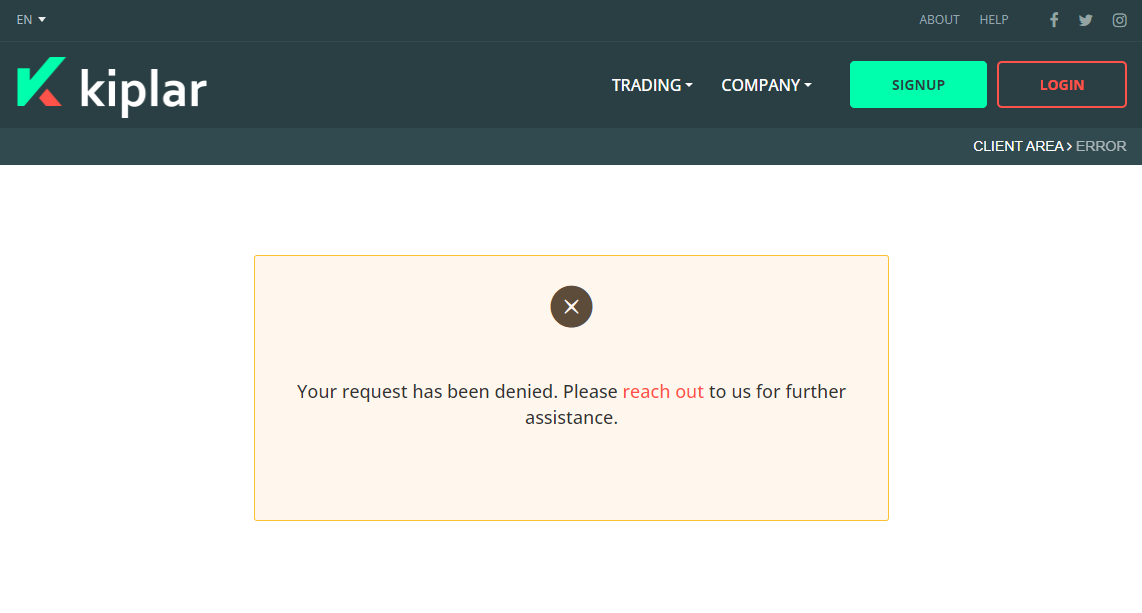
Task: Click the LOGIN button
Action: coord(1062,84)
